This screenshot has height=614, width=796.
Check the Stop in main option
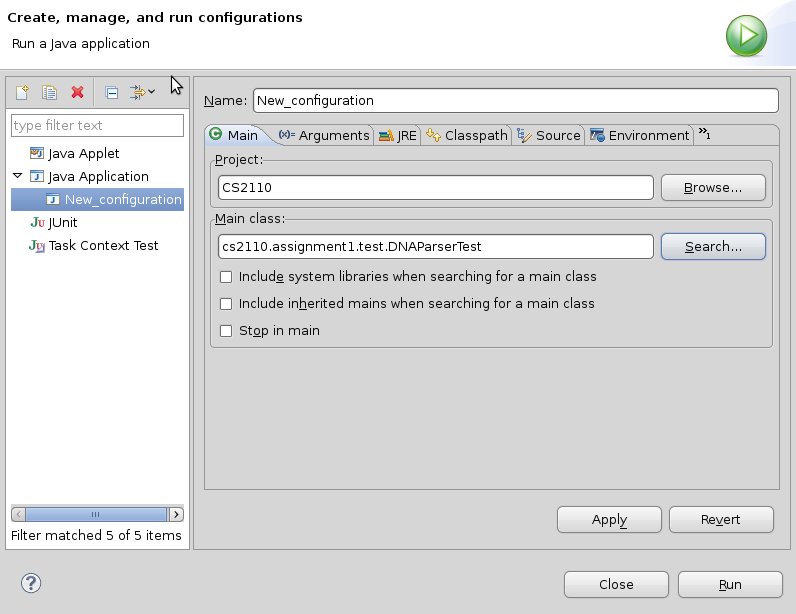226,331
